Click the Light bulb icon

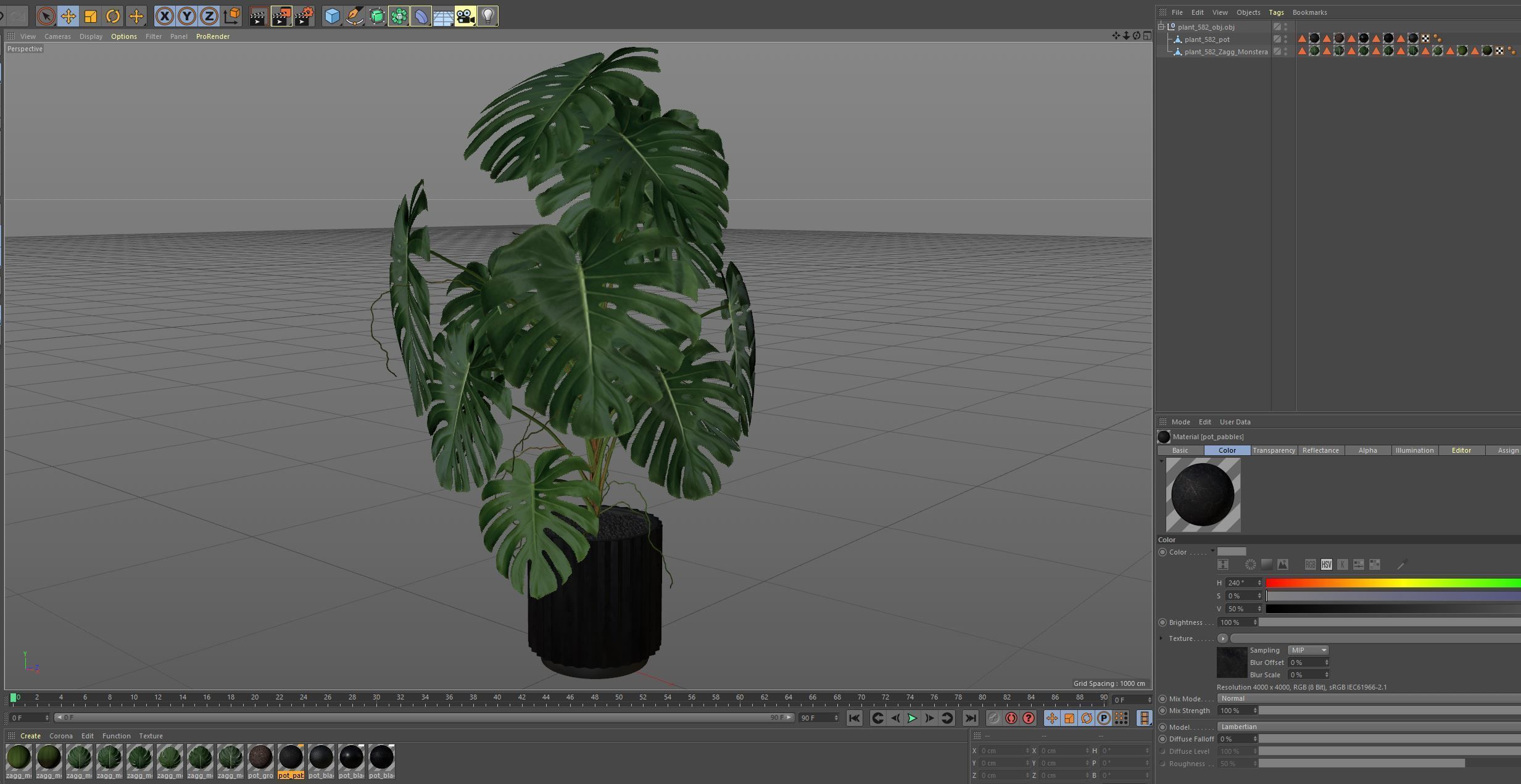pyautogui.click(x=487, y=16)
